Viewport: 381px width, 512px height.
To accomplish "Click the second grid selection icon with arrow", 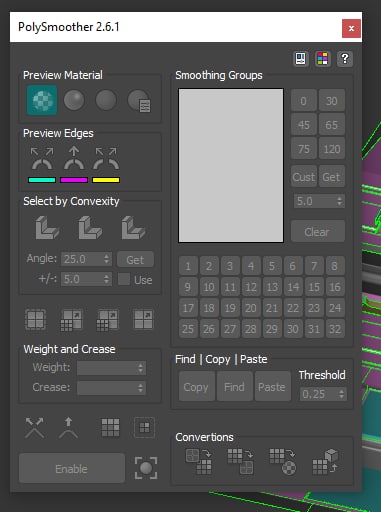I will [71, 320].
